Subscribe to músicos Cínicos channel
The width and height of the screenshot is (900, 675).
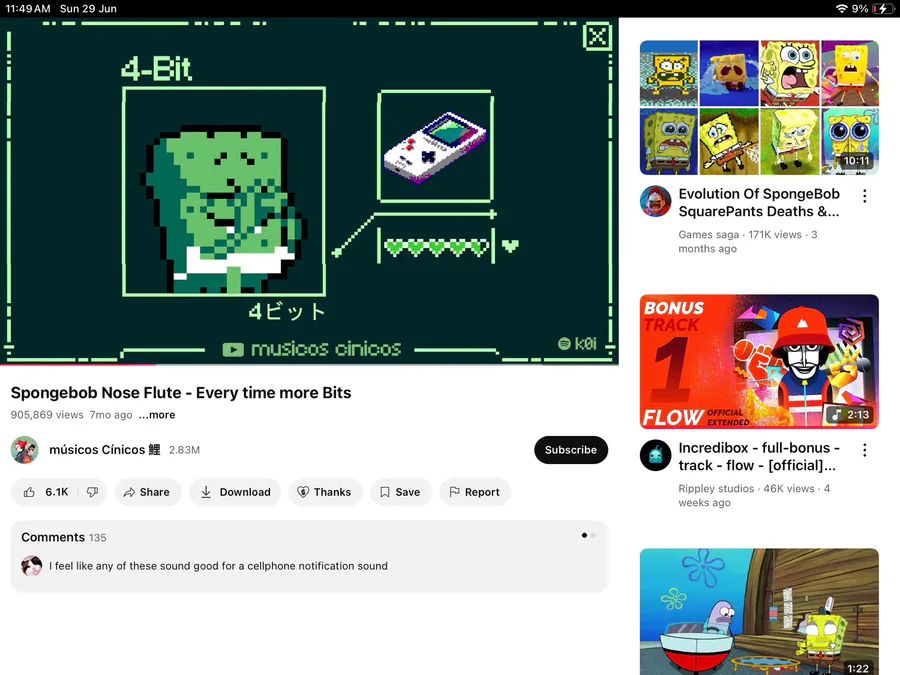[x=571, y=450]
